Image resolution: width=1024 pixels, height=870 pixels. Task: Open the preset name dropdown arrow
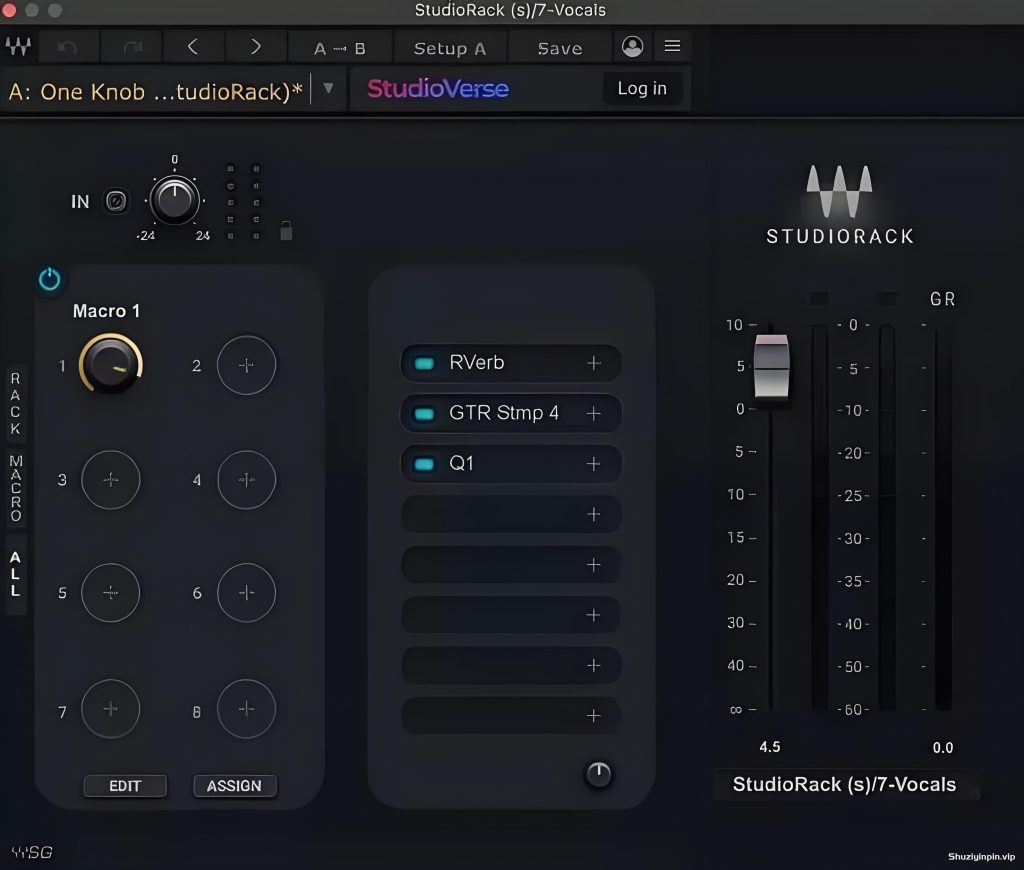pyautogui.click(x=328, y=88)
